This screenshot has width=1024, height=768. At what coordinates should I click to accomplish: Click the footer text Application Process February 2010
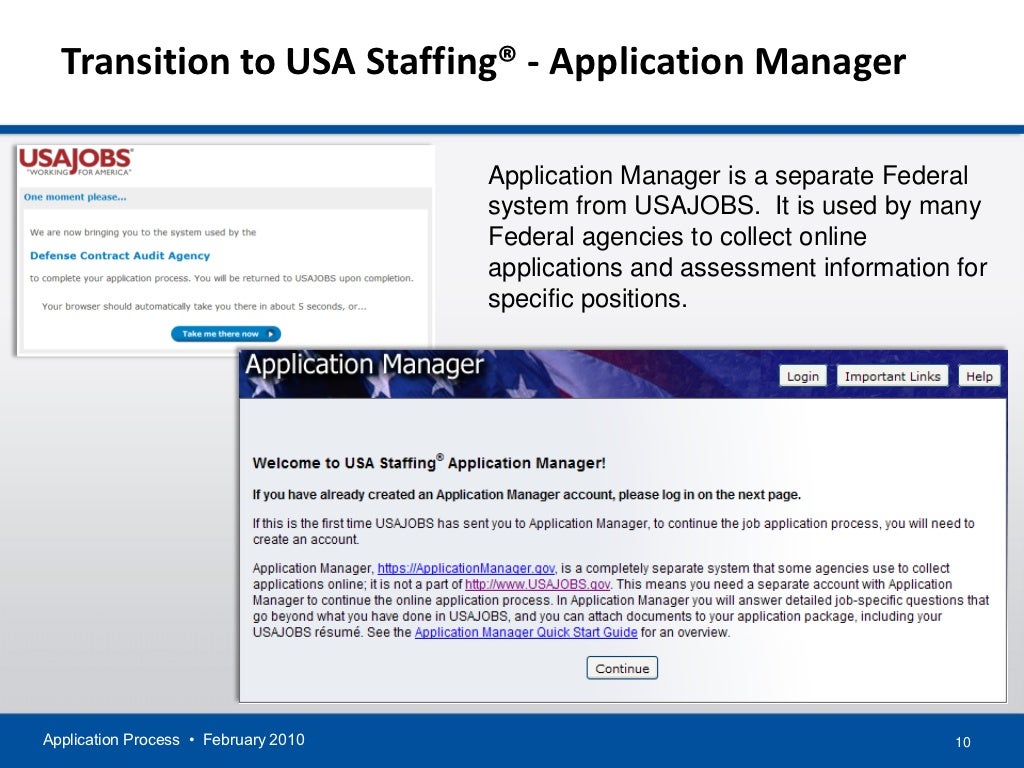[174, 739]
